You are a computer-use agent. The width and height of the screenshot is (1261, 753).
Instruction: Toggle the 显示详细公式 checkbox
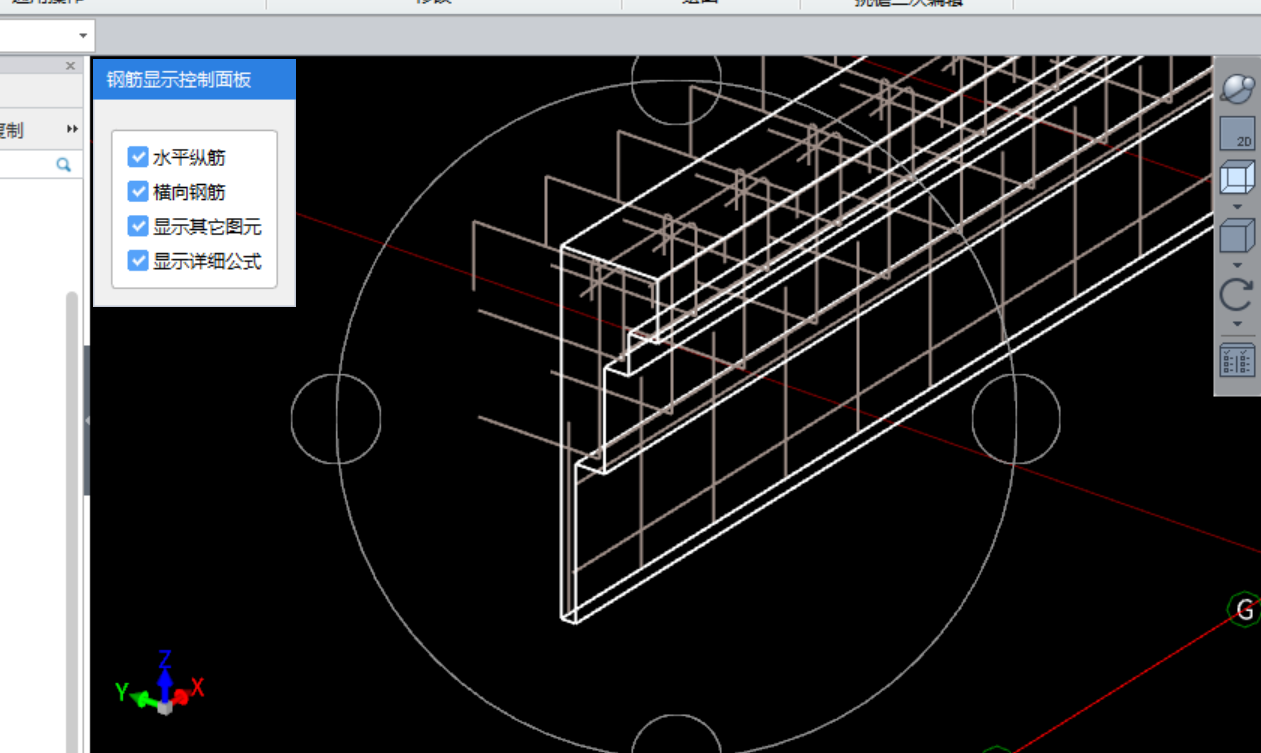click(x=138, y=261)
